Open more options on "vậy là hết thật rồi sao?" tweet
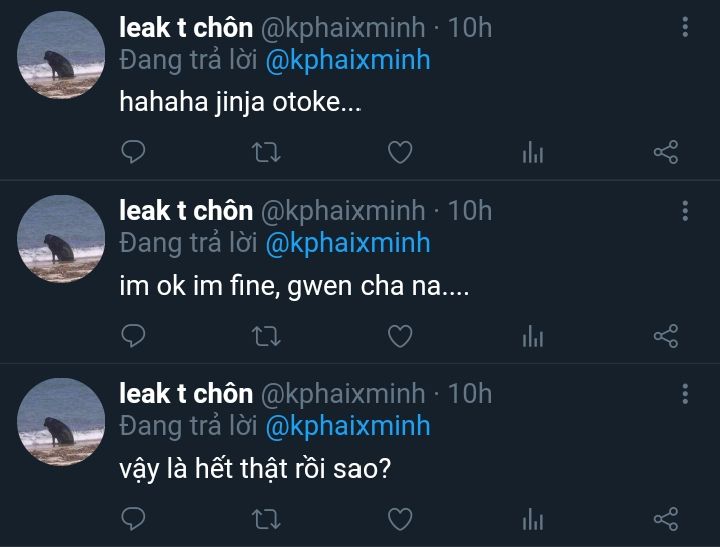720x547 pixels. point(685,393)
